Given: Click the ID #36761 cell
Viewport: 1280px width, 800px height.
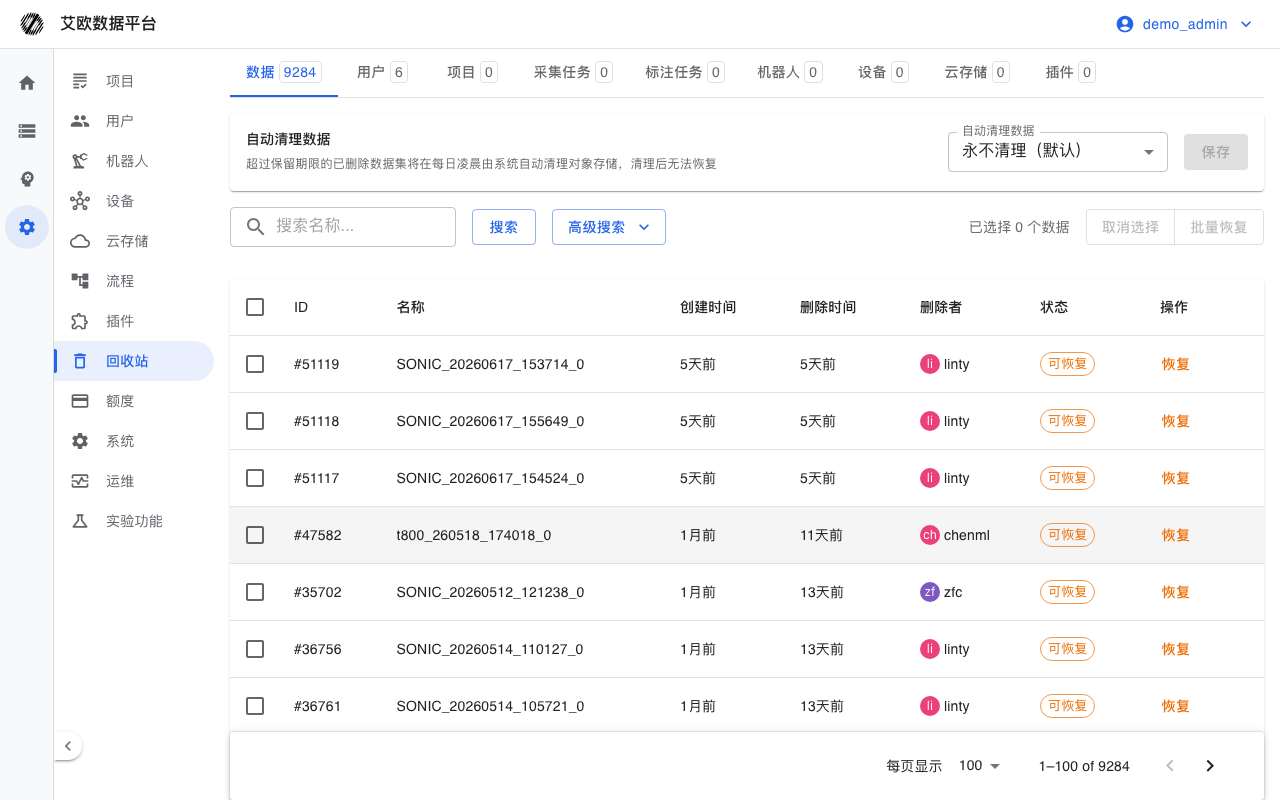Looking at the screenshot, I should 318,706.
